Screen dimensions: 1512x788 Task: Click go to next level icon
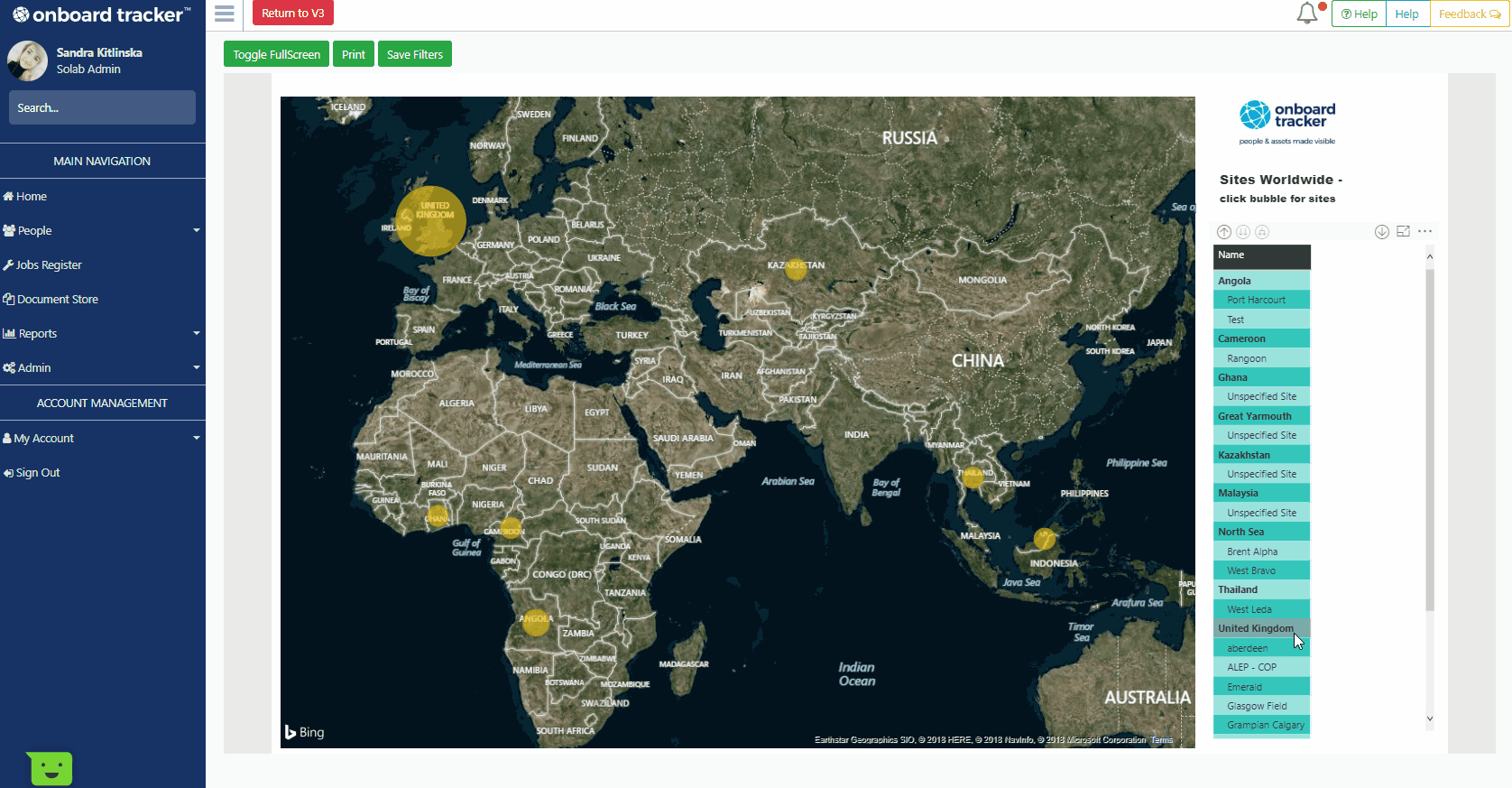click(1243, 232)
